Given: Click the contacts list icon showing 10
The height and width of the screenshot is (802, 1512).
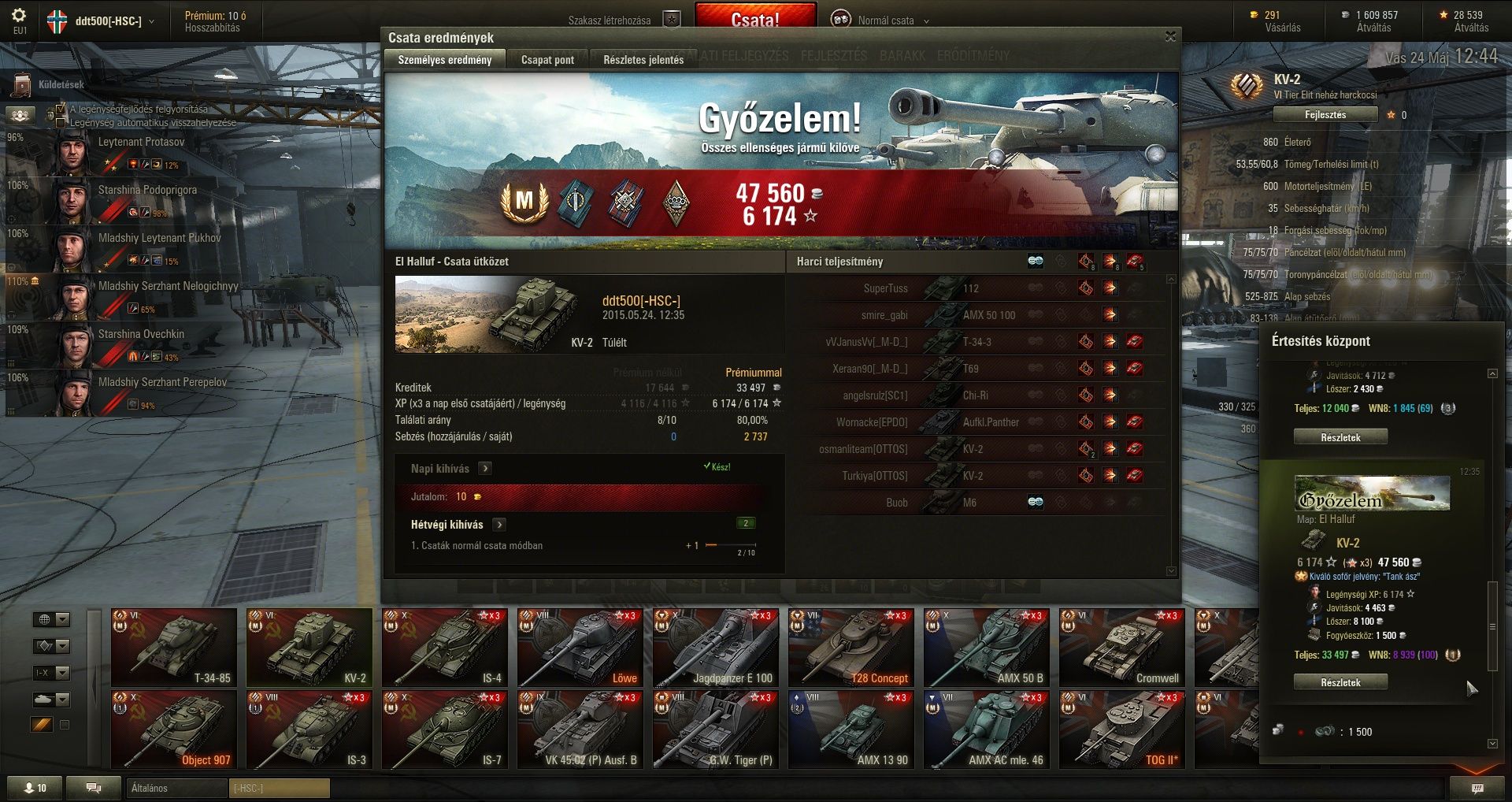Looking at the screenshot, I should pos(35,788).
